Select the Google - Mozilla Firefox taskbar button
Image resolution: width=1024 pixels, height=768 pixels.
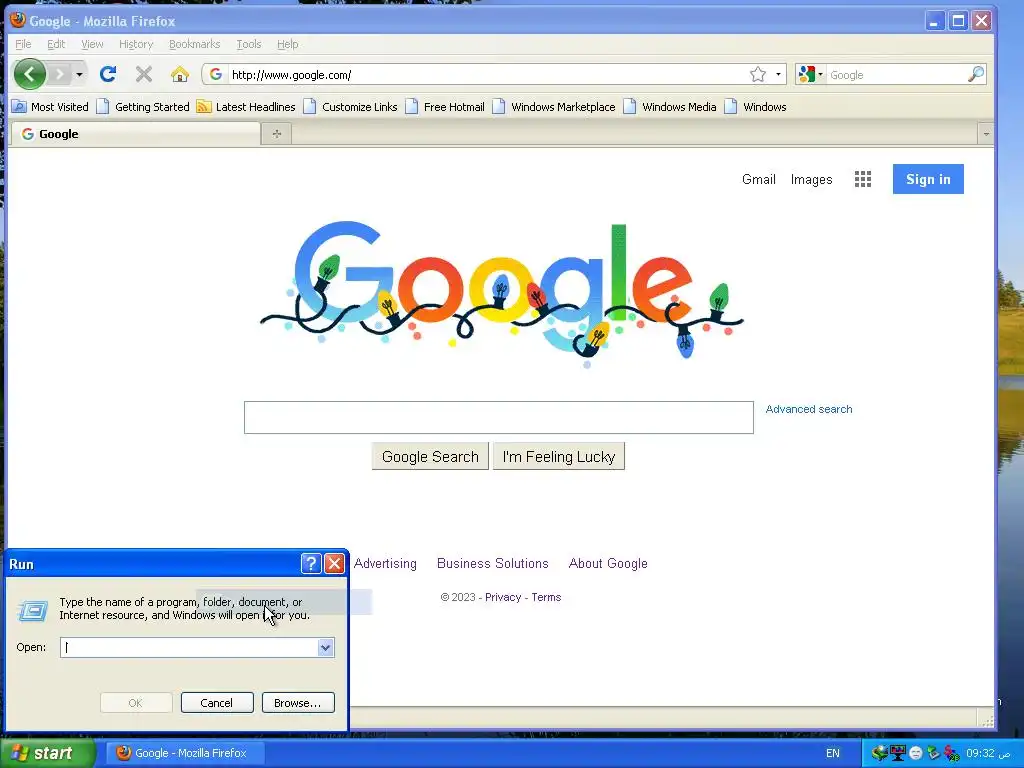click(x=185, y=753)
